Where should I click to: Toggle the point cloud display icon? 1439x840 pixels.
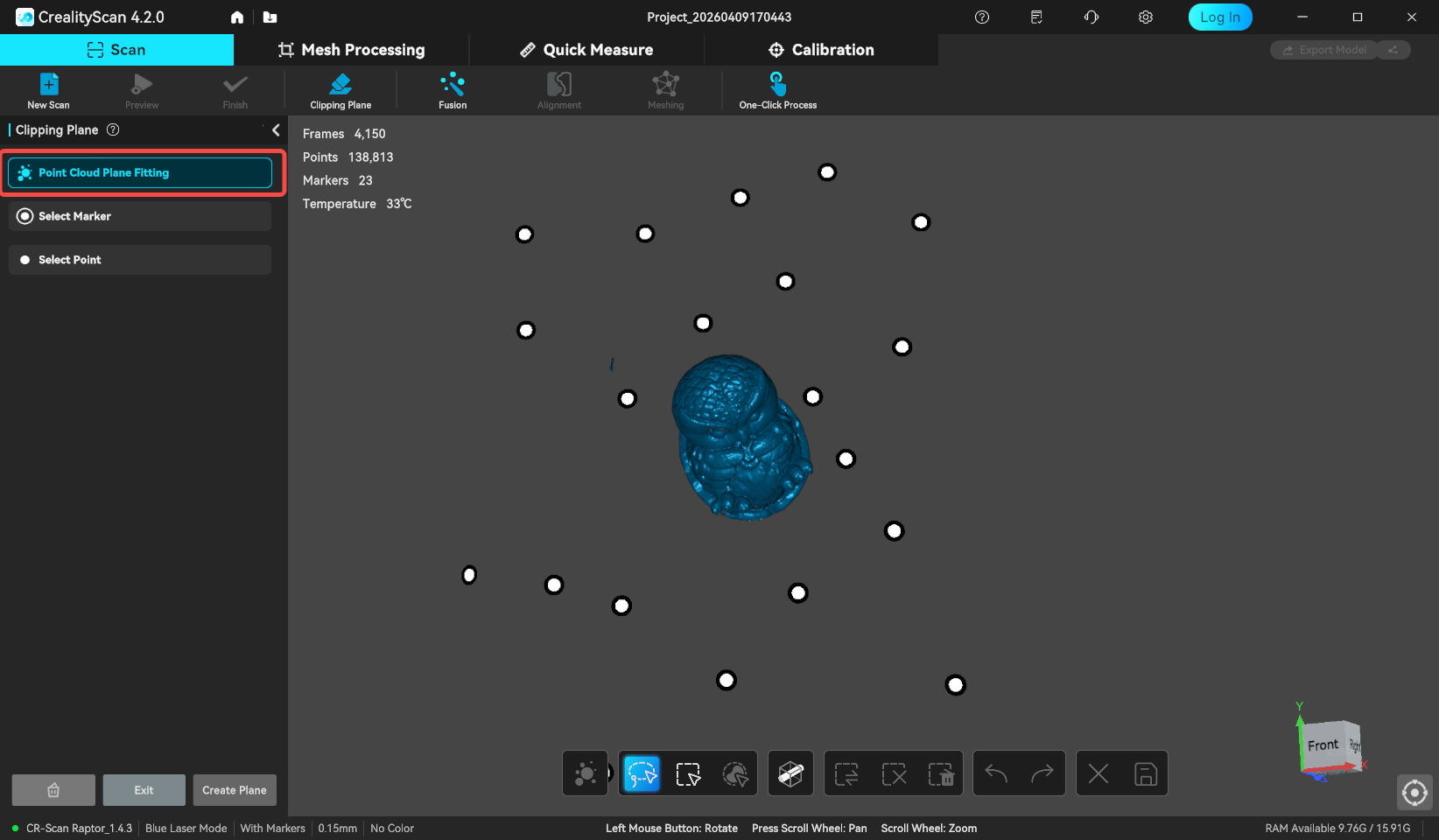pyautogui.click(x=585, y=773)
